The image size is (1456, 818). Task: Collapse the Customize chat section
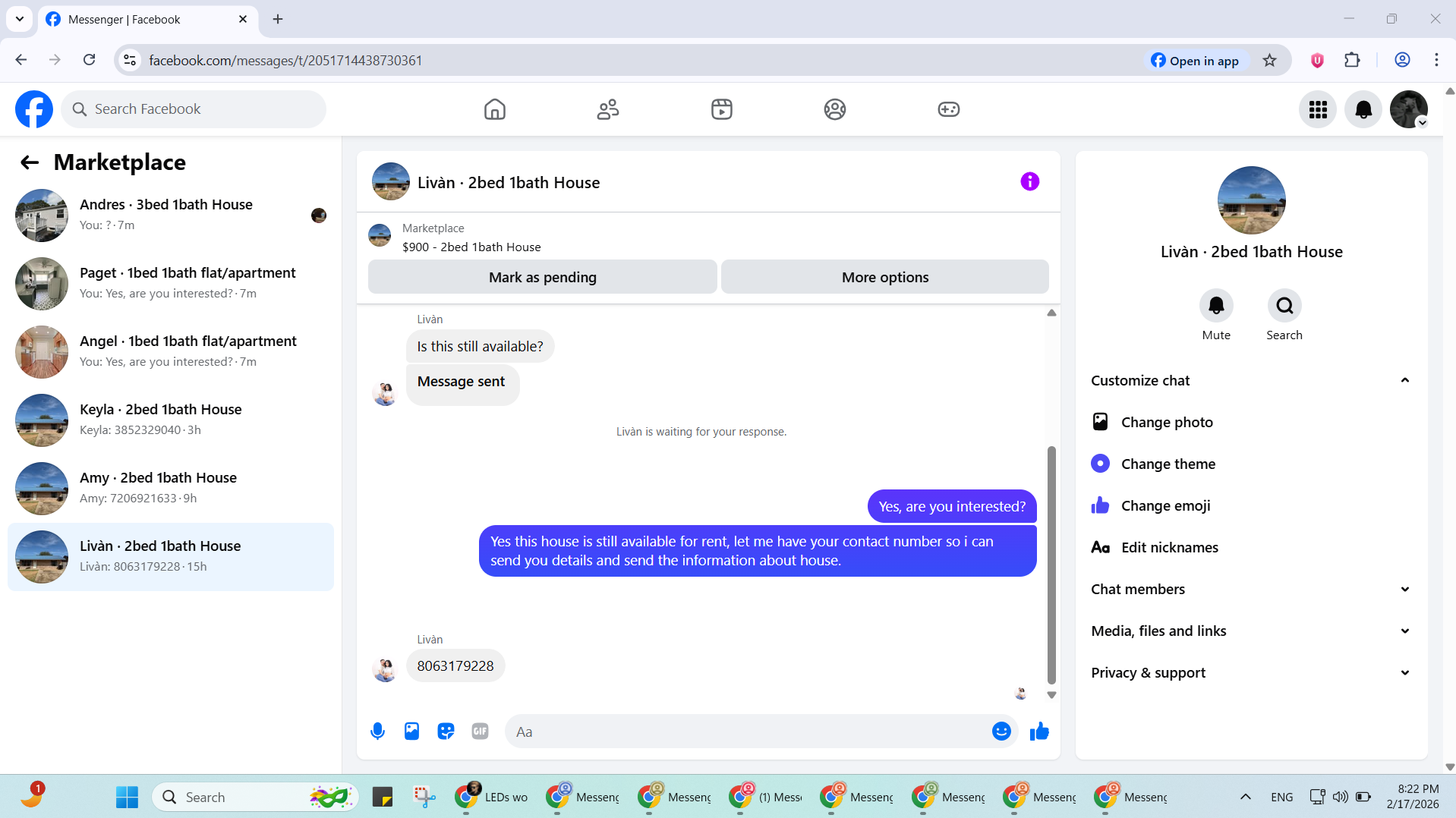(1251, 380)
